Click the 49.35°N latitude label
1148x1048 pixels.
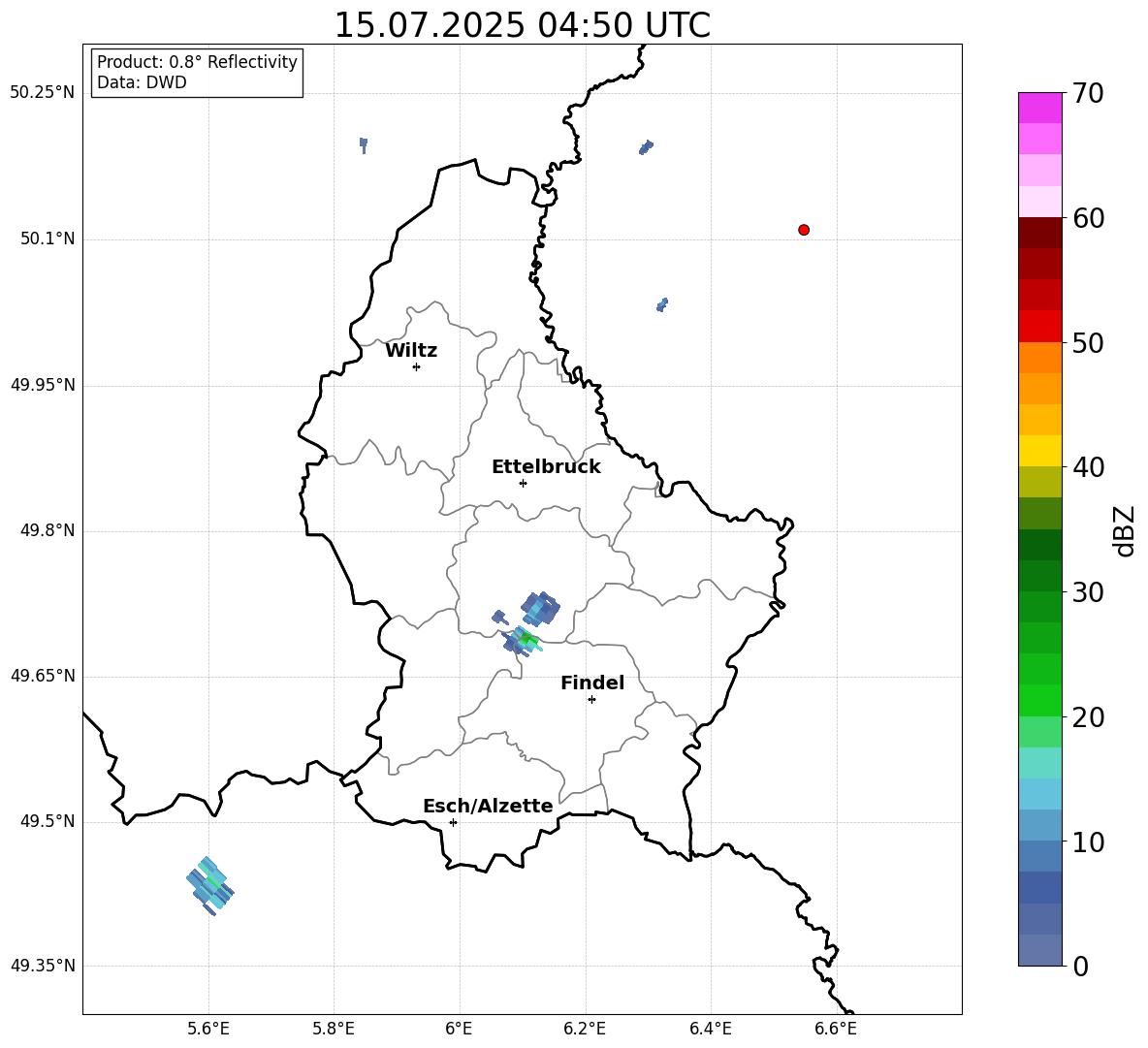pyautogui.click(x=43, y=966)
